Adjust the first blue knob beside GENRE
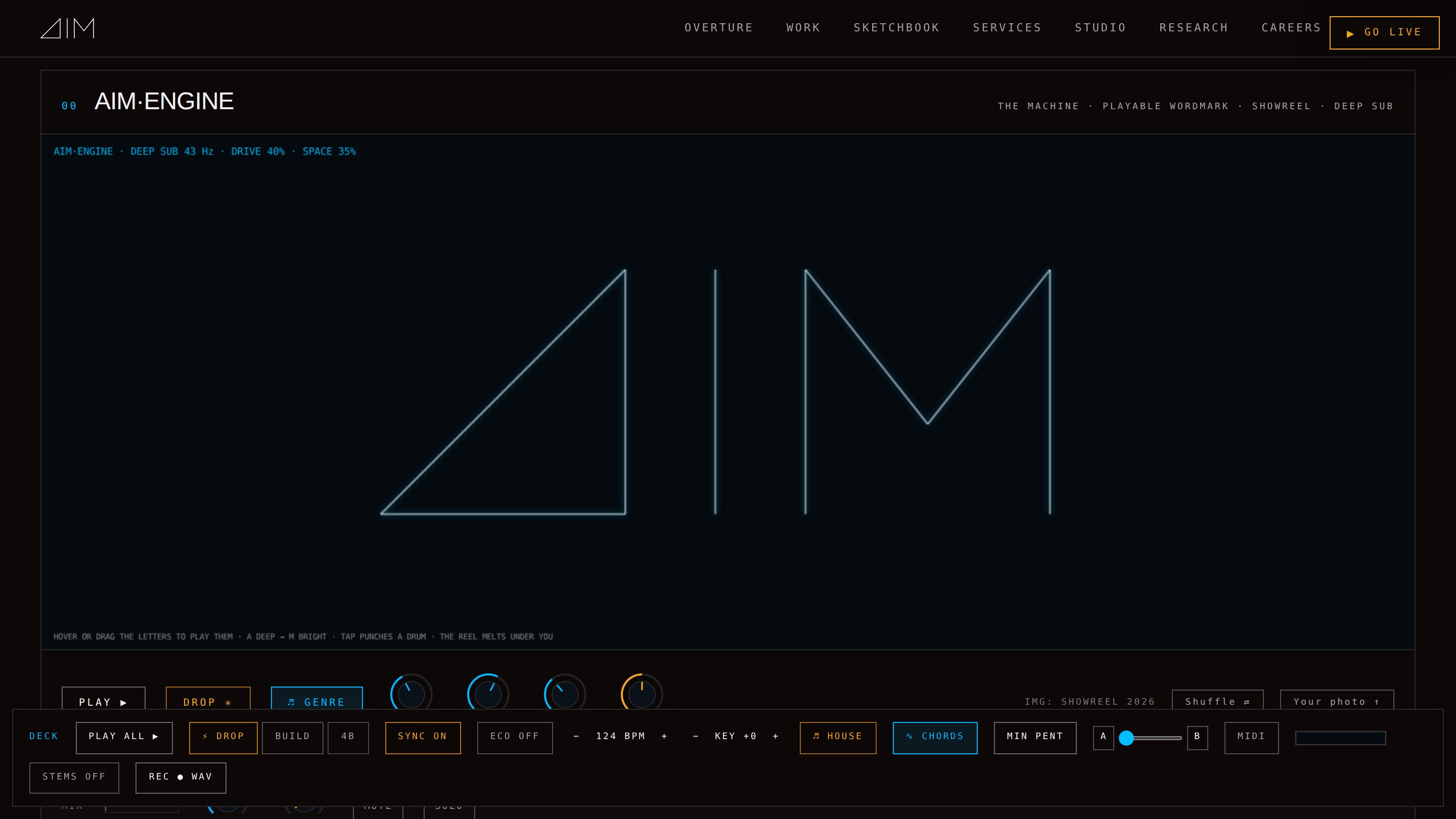This screenshot has width=1456, height=819. 411,693
